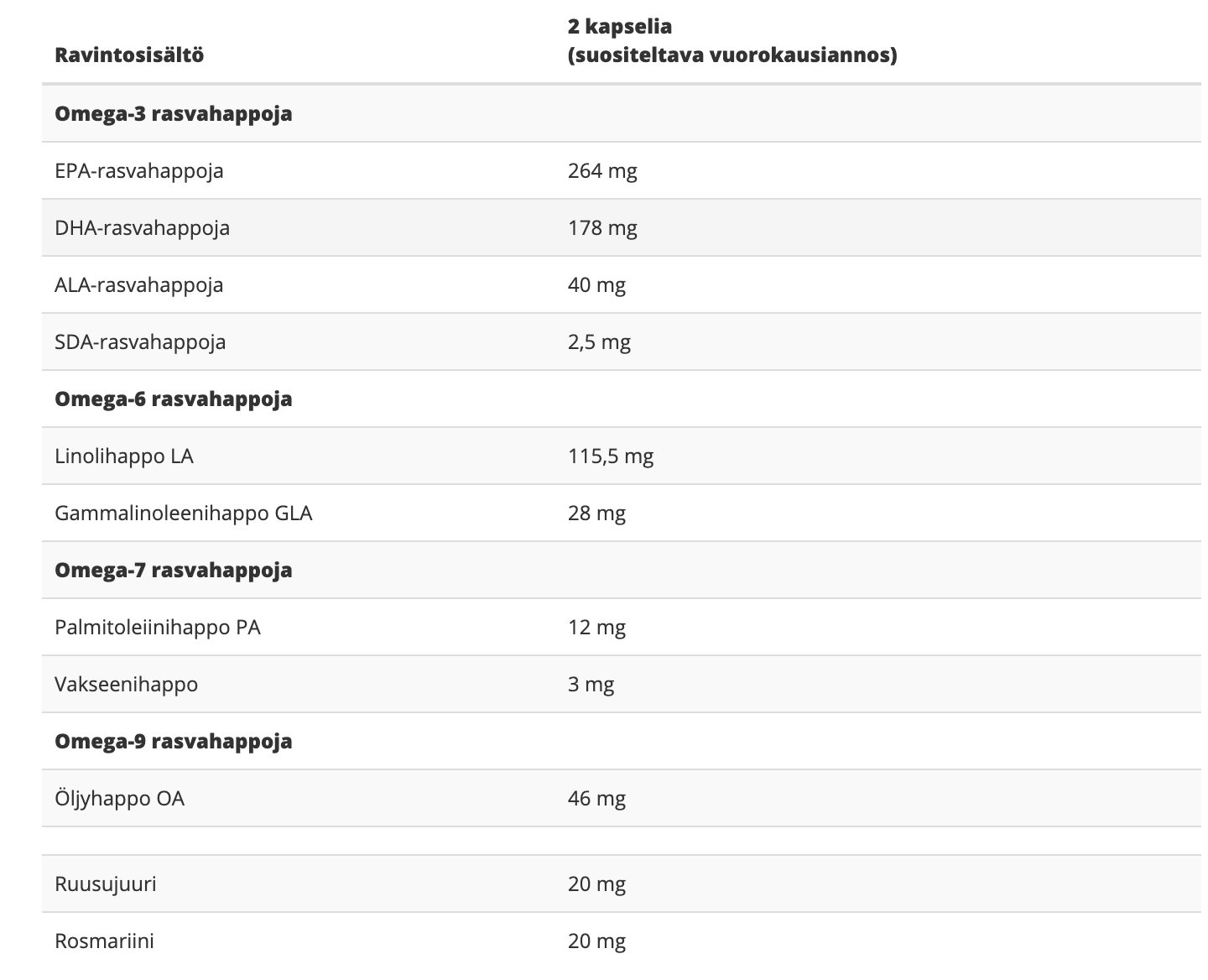Image resolution: width=1208 pixels, height=980 pixels.
Task: Select the Omega-3 rasvahappoja section heading
Action: click(x=174, y=114)
